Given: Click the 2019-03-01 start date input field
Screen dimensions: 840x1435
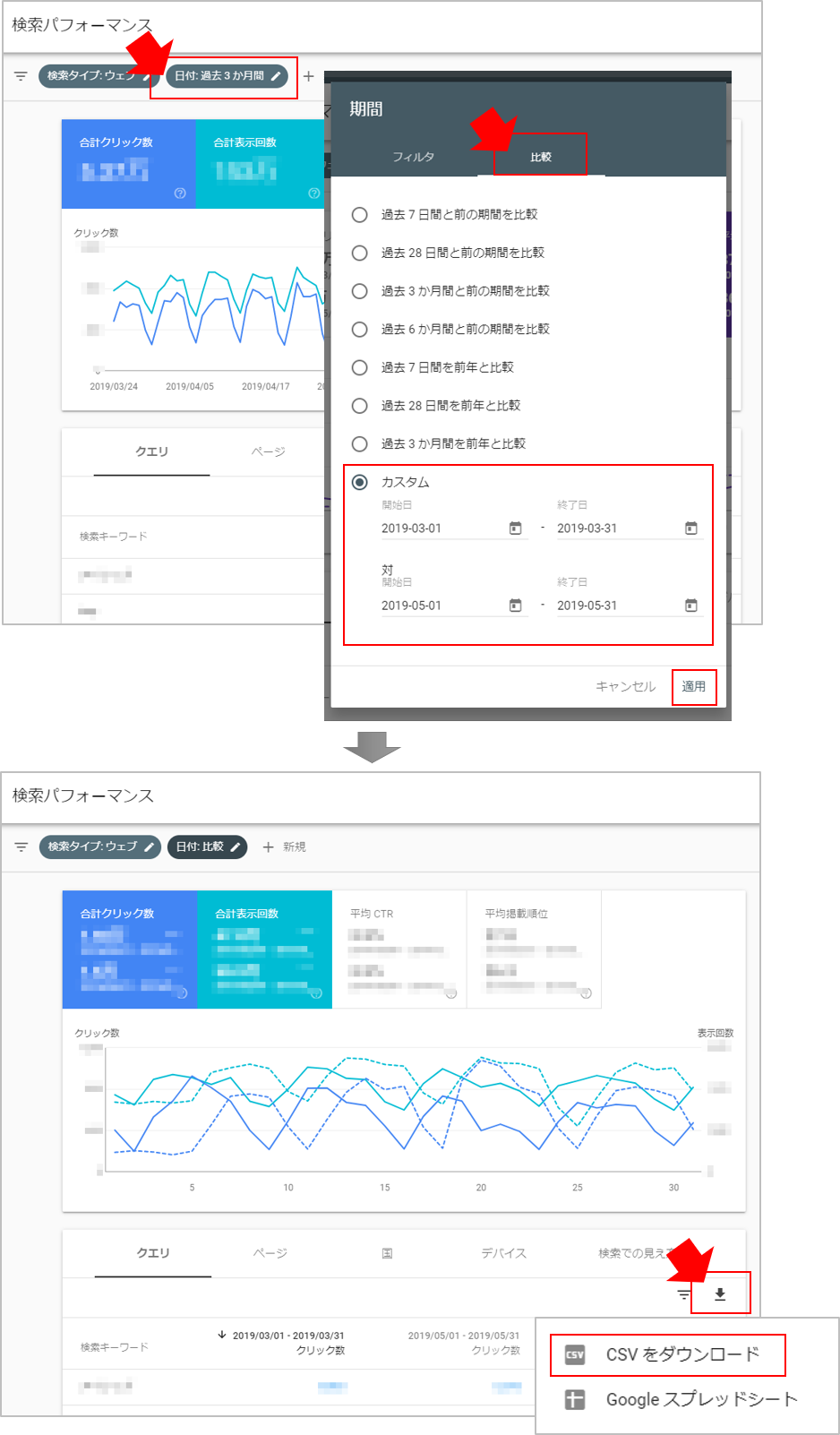Looking at the screenshot, I should [x=439, y=528].
